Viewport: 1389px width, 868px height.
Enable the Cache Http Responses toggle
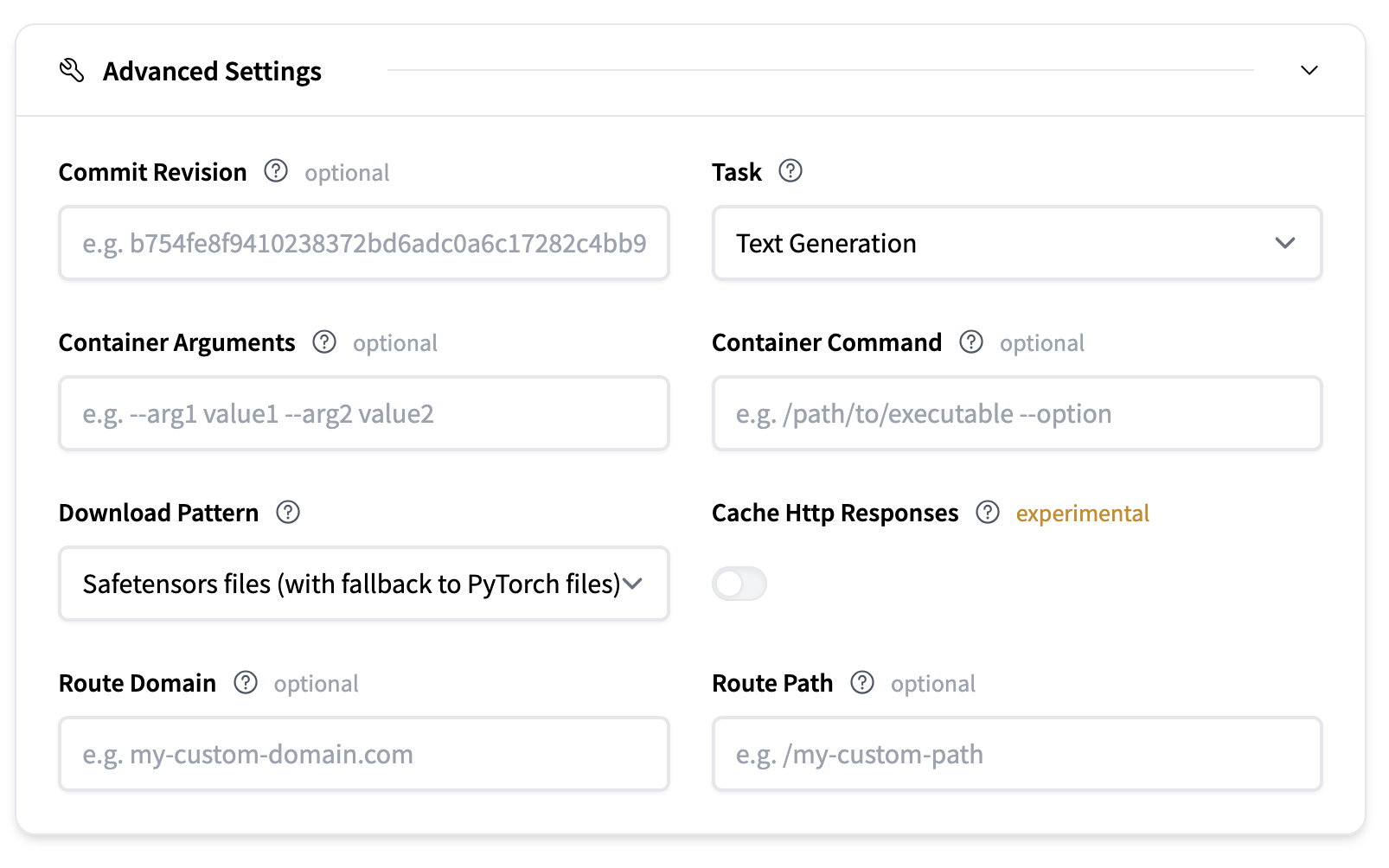(739, 584)
